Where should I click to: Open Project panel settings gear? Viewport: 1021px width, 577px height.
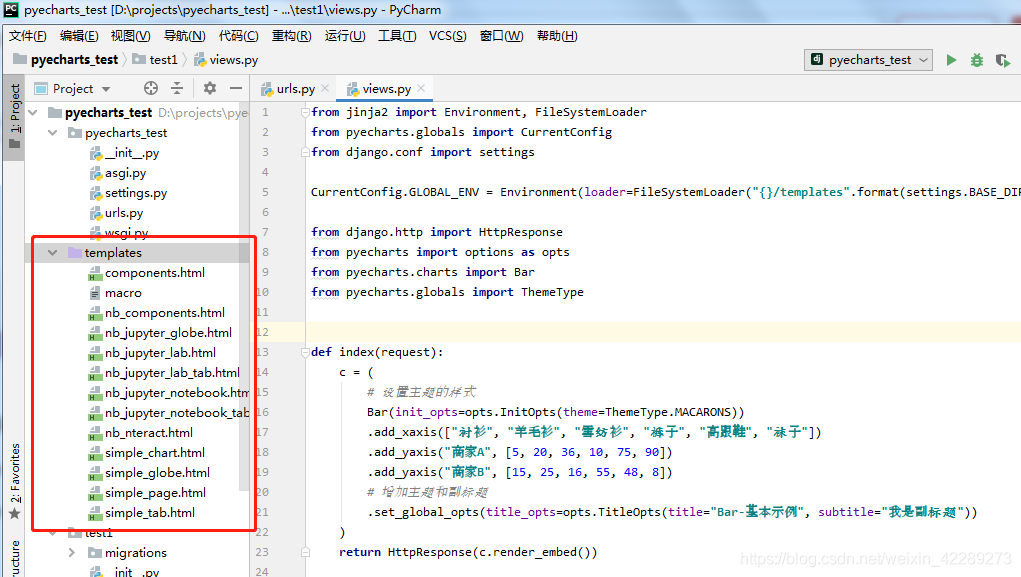(210, 88)
